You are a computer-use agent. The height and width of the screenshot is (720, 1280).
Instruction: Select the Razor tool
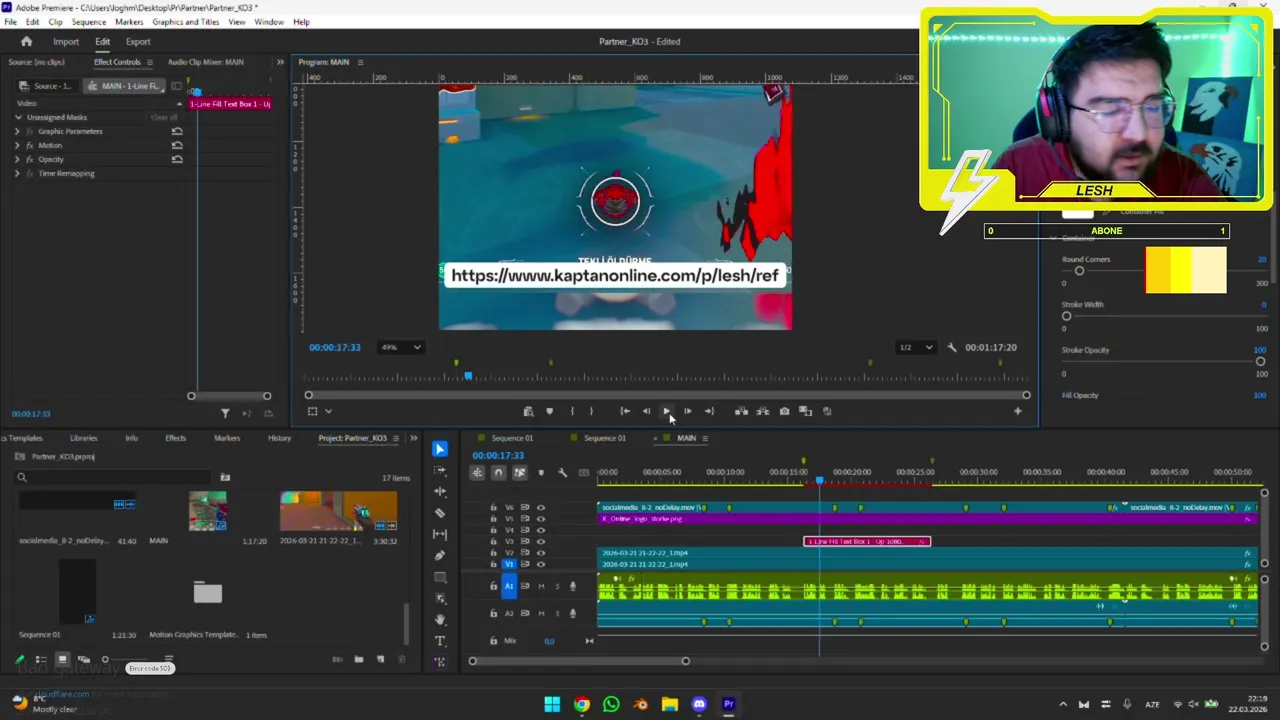pyautogui.click(x=440, y=513)
